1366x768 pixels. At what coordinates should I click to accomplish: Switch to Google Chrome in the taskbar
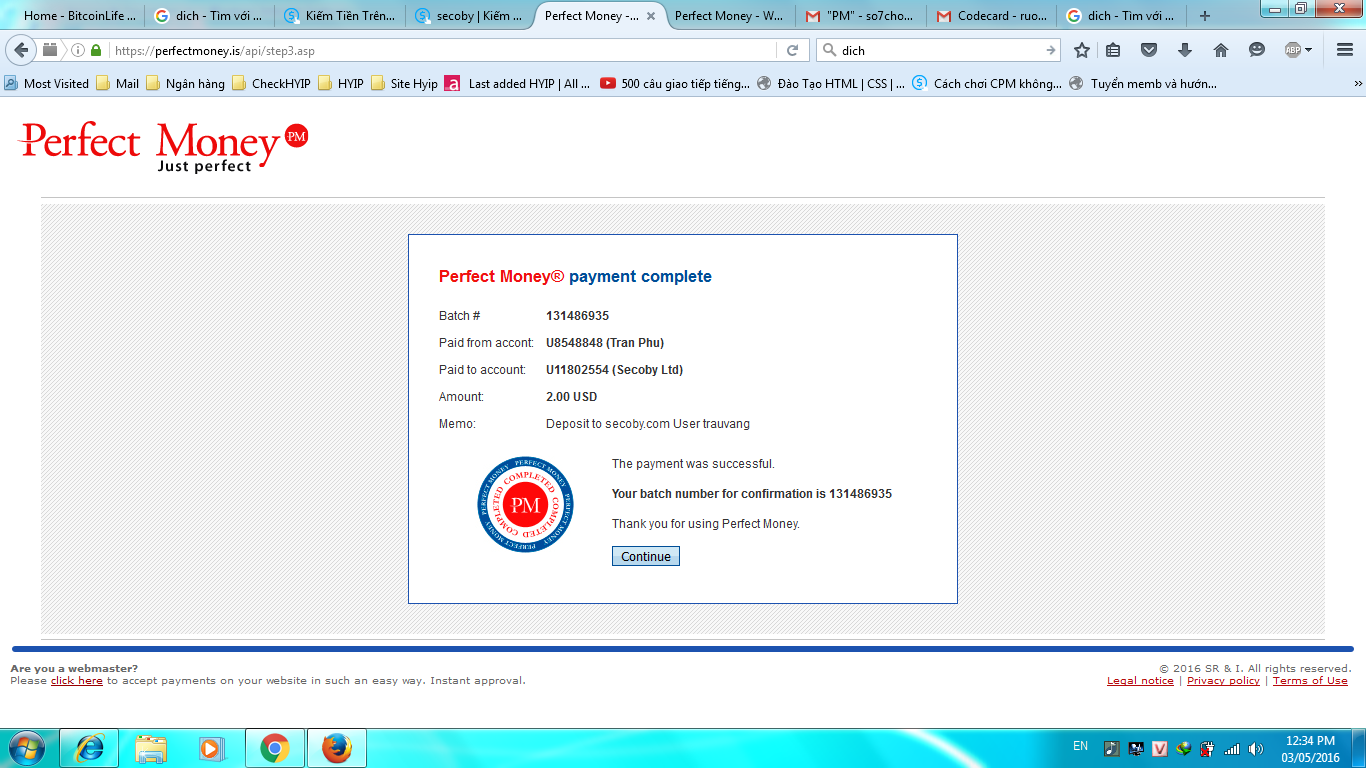[x=274, y=748]
